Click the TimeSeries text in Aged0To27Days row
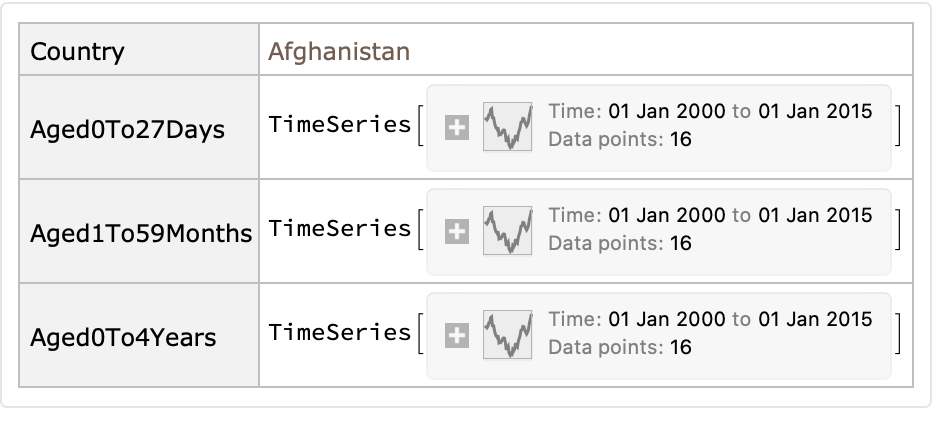 point(340,125)
